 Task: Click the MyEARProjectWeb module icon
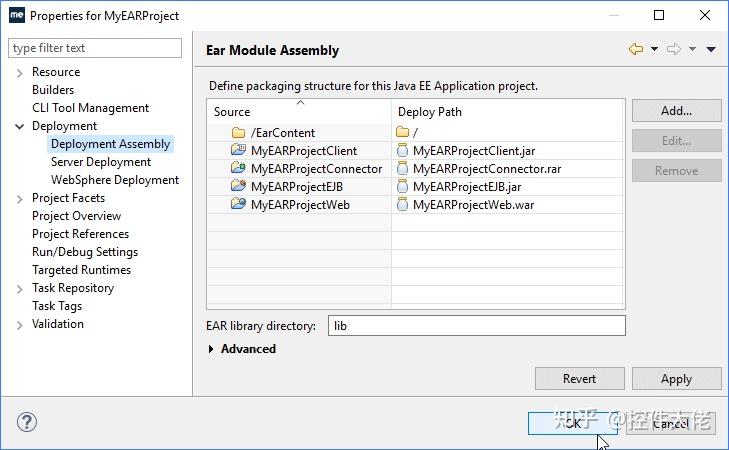[238, 205]
